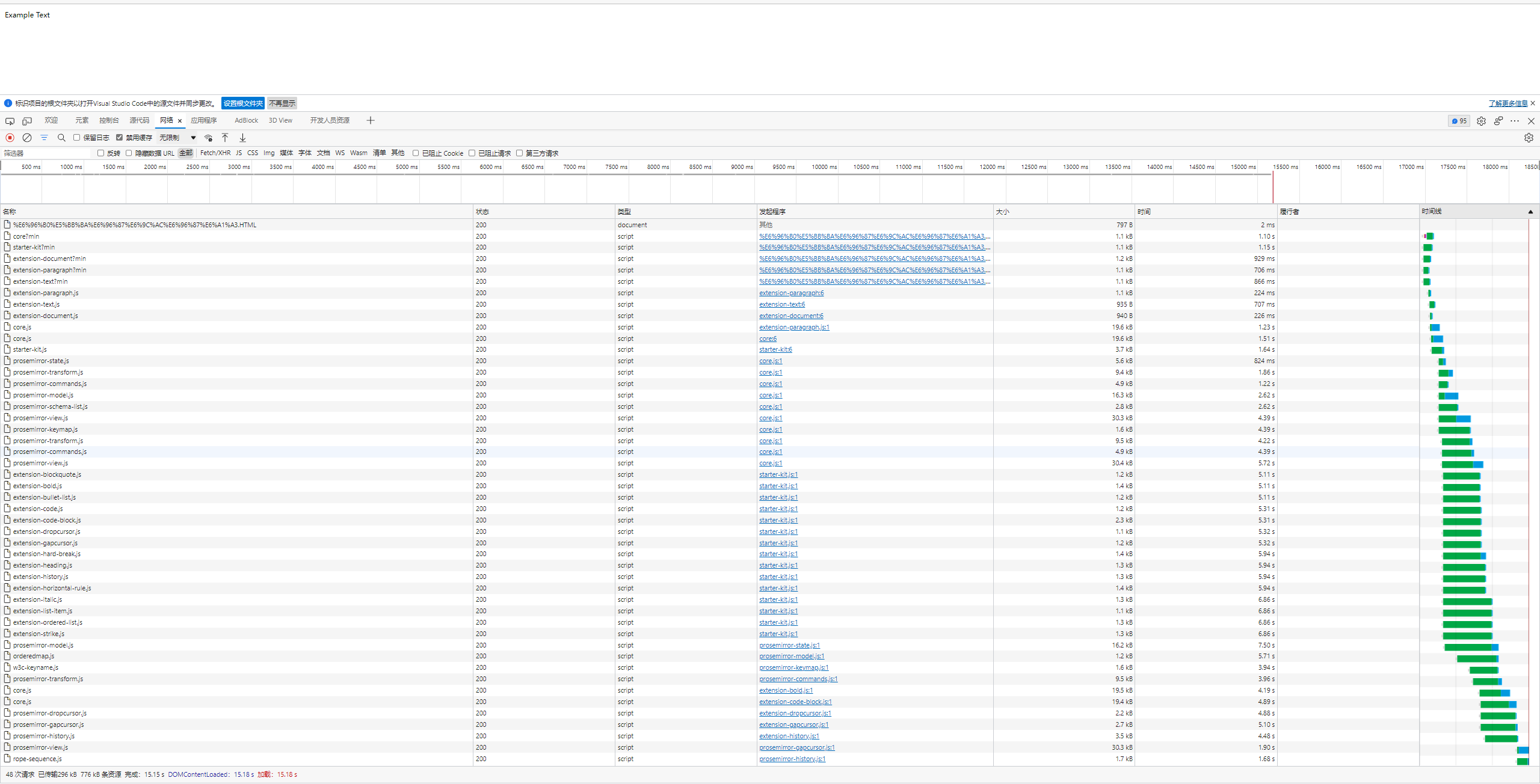Disable the 禁用缓存 checkbox
This screenshot has height=784, width=1540.
tap(120, 137)
